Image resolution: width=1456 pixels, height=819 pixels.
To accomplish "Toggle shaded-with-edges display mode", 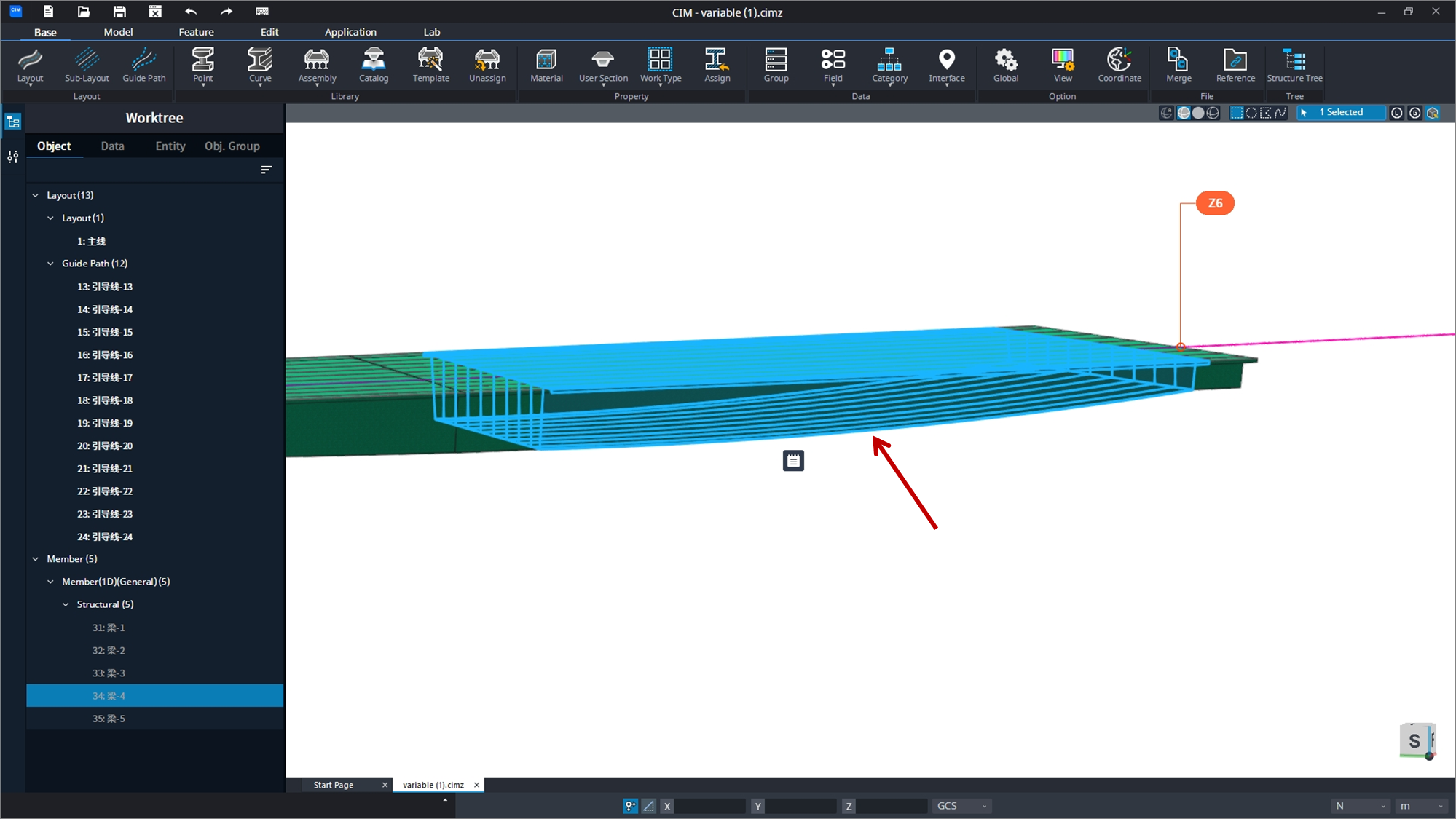I will click(1184, 113).
